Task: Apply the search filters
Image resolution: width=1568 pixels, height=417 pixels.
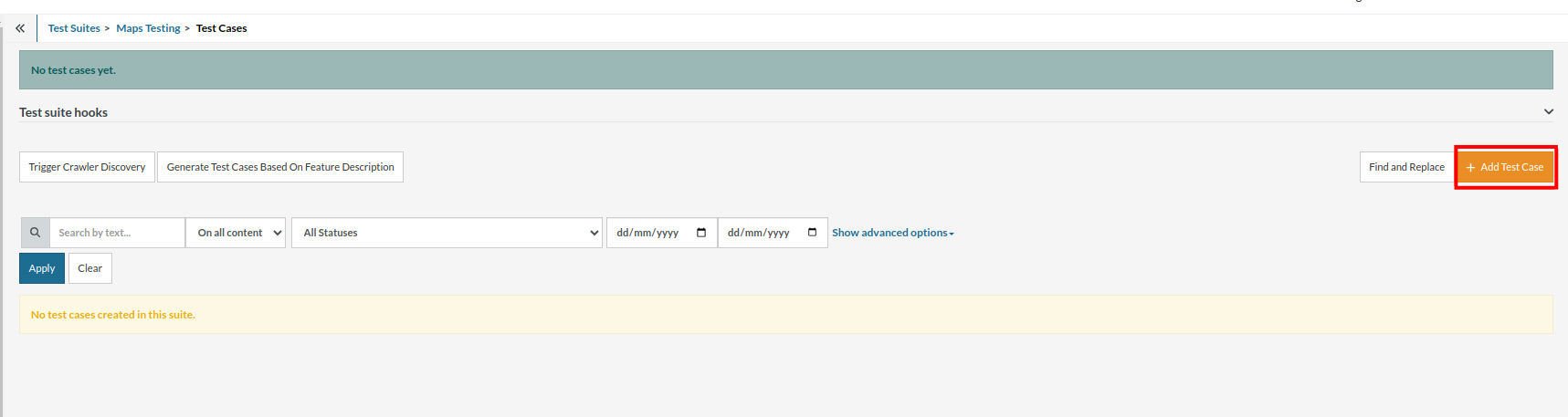Action: (42, 268)
